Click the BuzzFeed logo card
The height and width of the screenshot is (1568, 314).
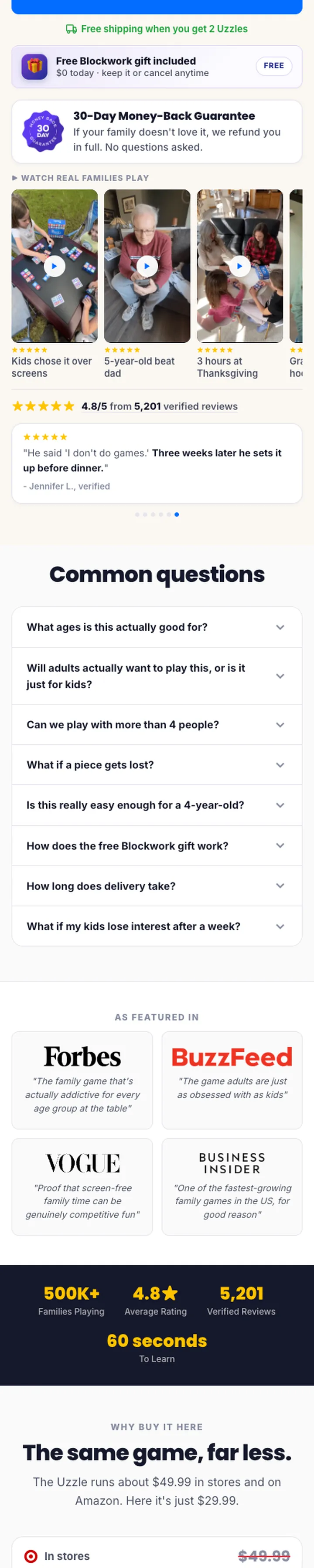point(232,1080)
